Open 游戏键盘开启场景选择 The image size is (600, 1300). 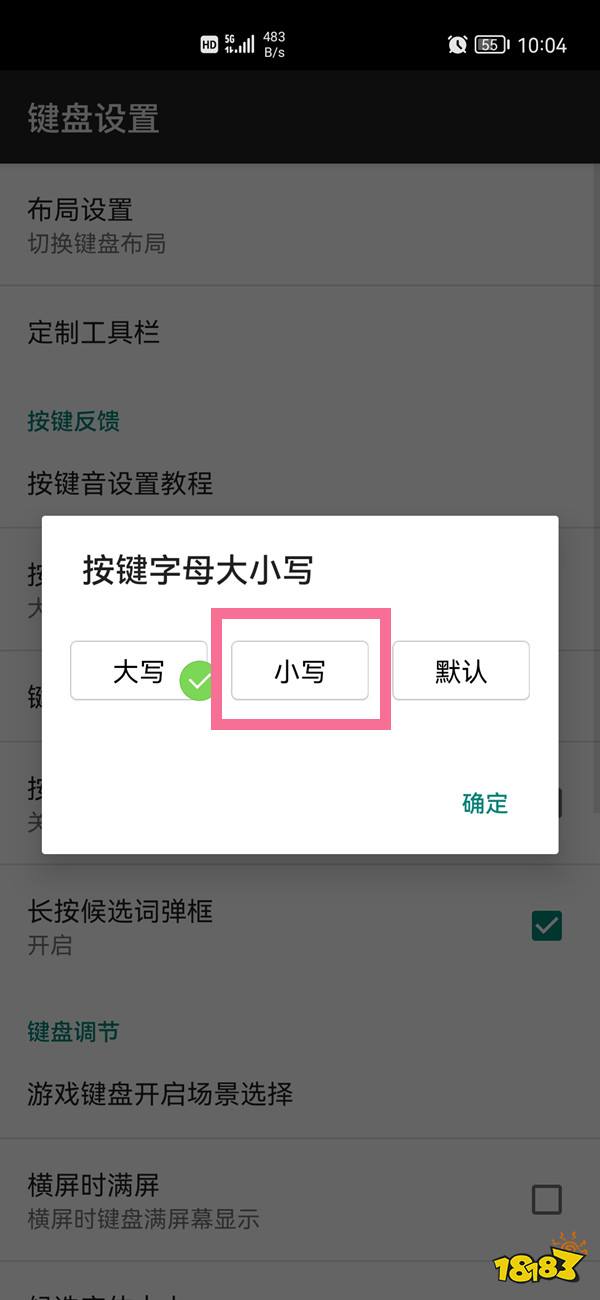click(300, 1093)
